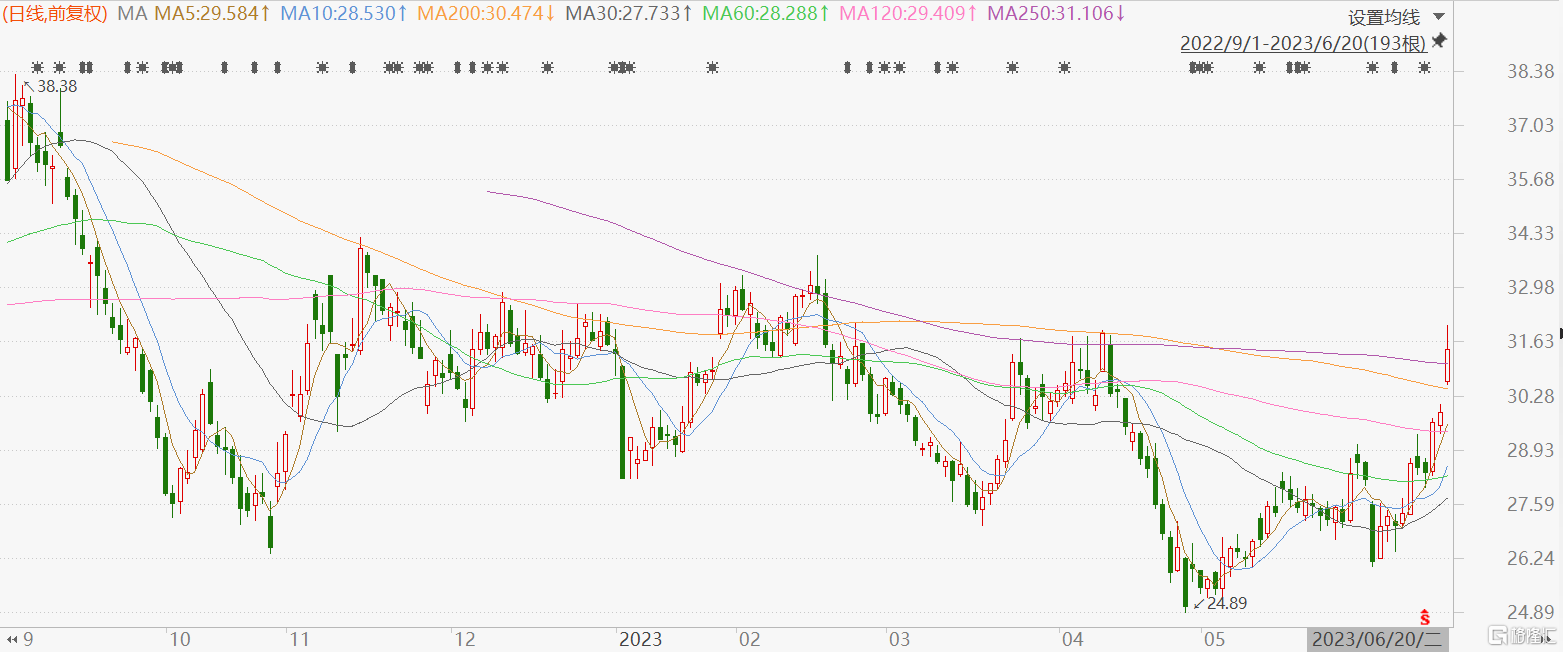Click the month 12 label on the time axis
The image size is (1563, 652).
click(463, 638)
